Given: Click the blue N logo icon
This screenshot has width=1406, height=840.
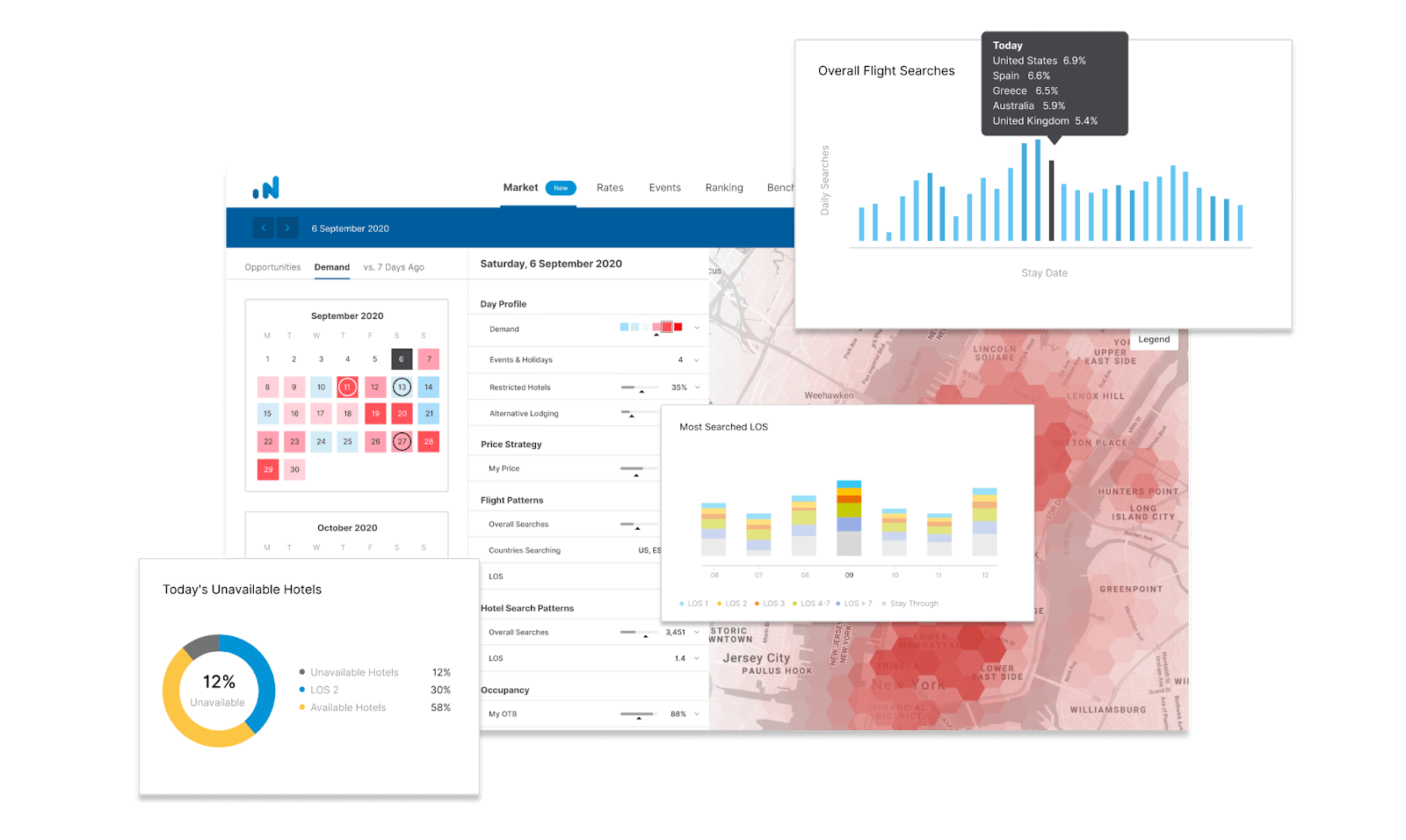Looking at the screenshot, I should click(265, 188).
